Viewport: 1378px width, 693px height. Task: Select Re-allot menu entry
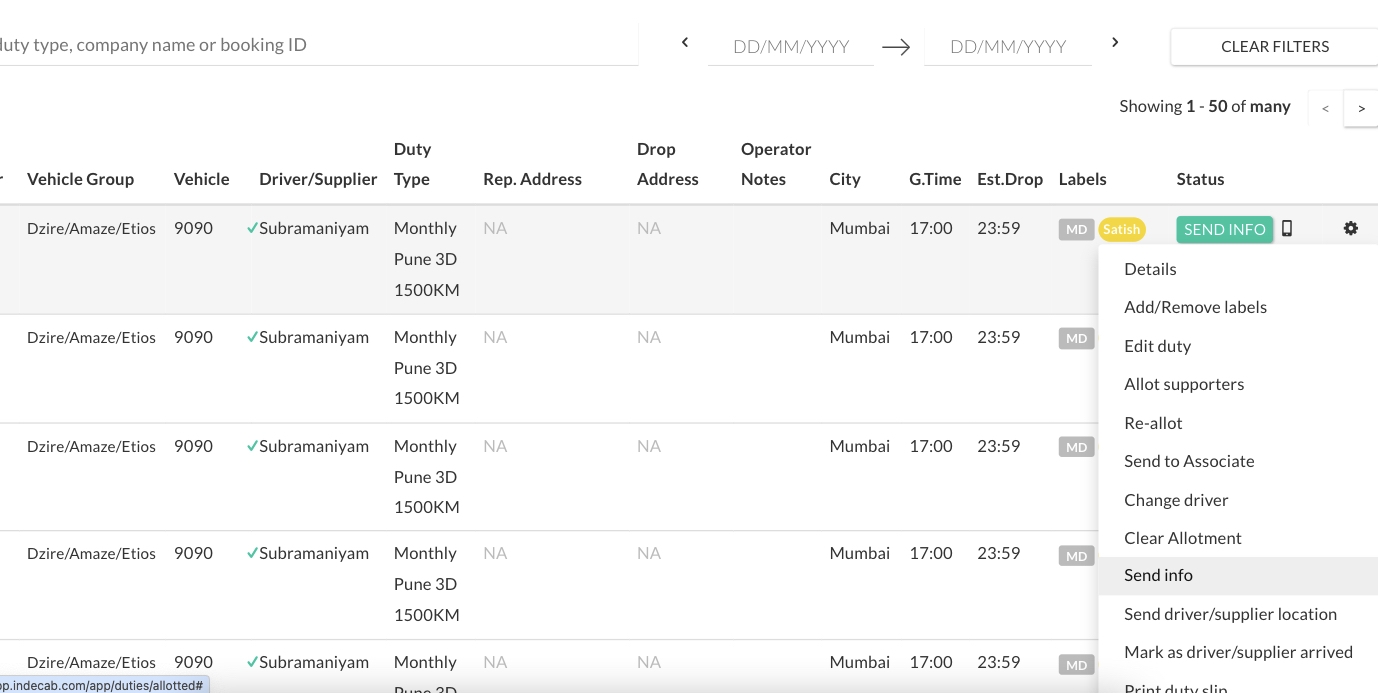(x=1153, y=423)
